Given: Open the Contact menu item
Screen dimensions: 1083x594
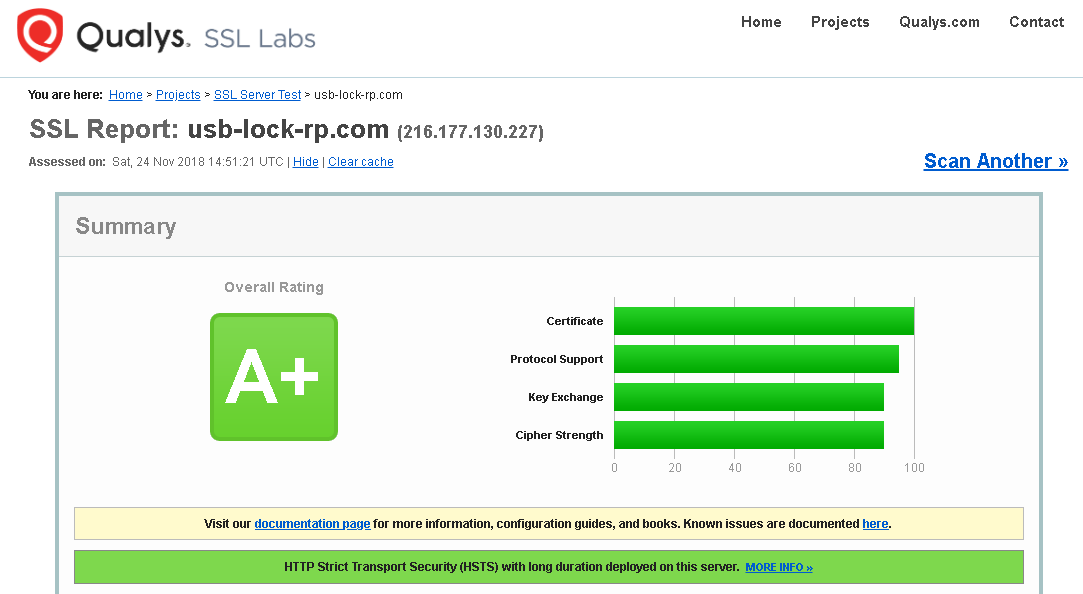Looking at the screenshot, I should (x=1037, y=22).
